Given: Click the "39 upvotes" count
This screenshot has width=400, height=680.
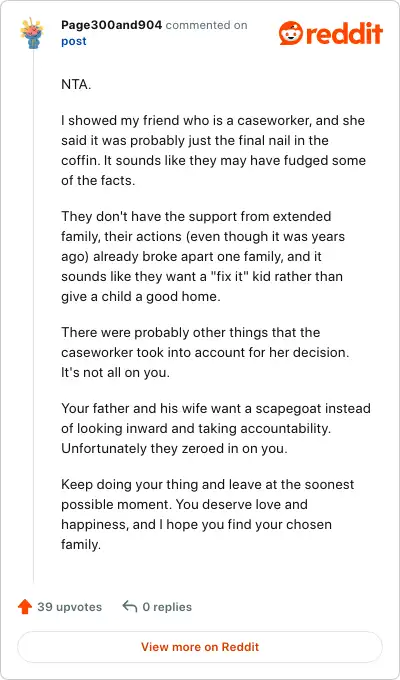Looking at the screenshot, I should (69, 607).
